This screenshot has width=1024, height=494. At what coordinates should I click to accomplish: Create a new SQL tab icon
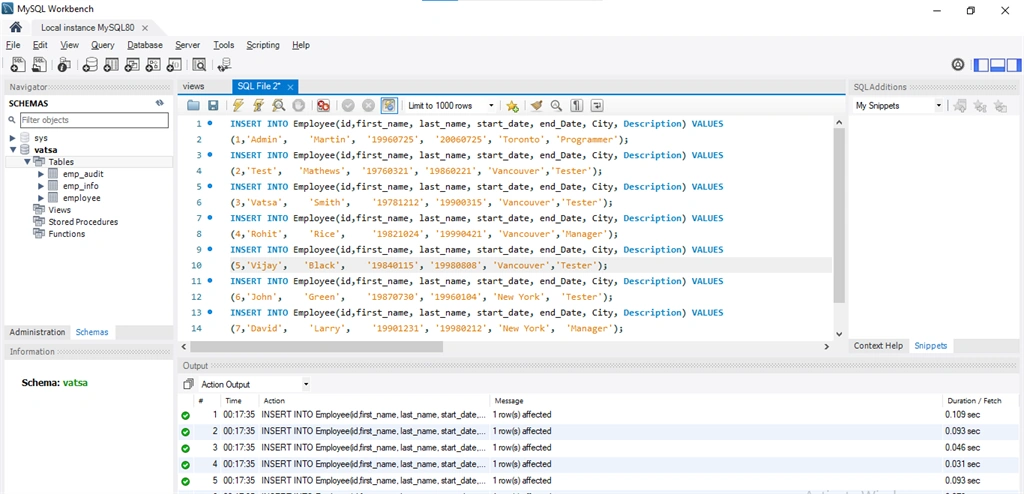[x=18, y=64]
